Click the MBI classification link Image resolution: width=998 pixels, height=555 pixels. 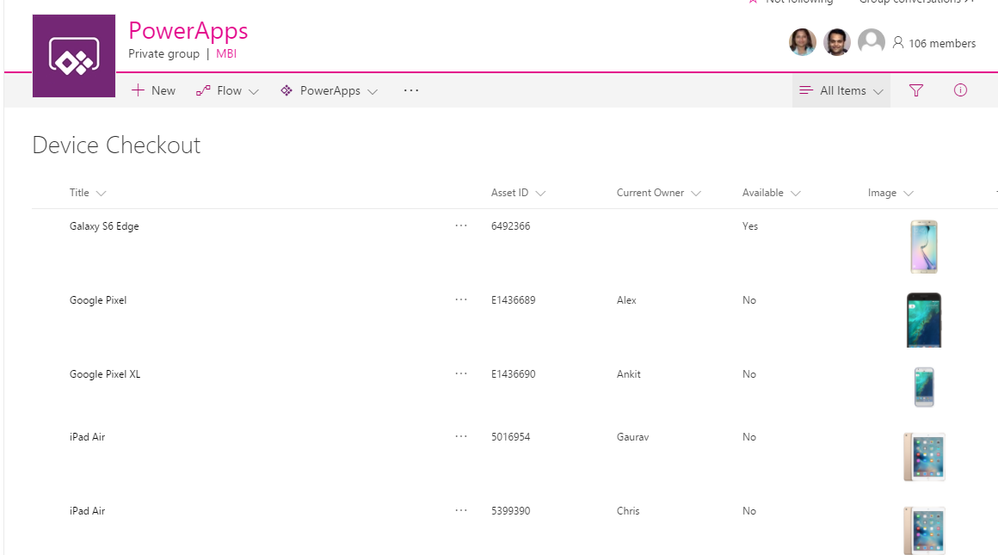pos(226,54)
